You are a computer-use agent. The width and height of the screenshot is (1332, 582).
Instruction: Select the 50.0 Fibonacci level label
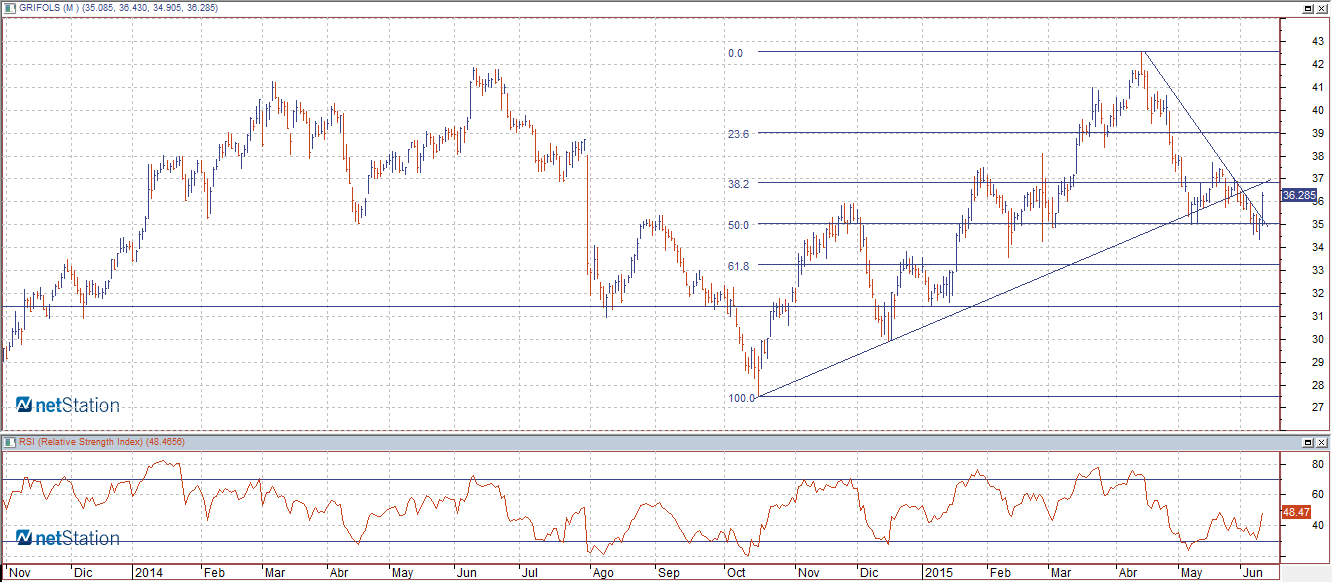click(739, 225)
